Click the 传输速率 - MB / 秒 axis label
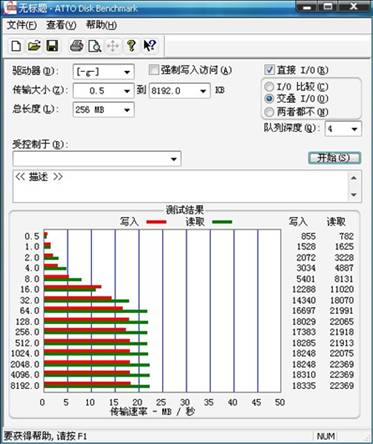This screenshot has width=373, height=444. pos(152,412)
